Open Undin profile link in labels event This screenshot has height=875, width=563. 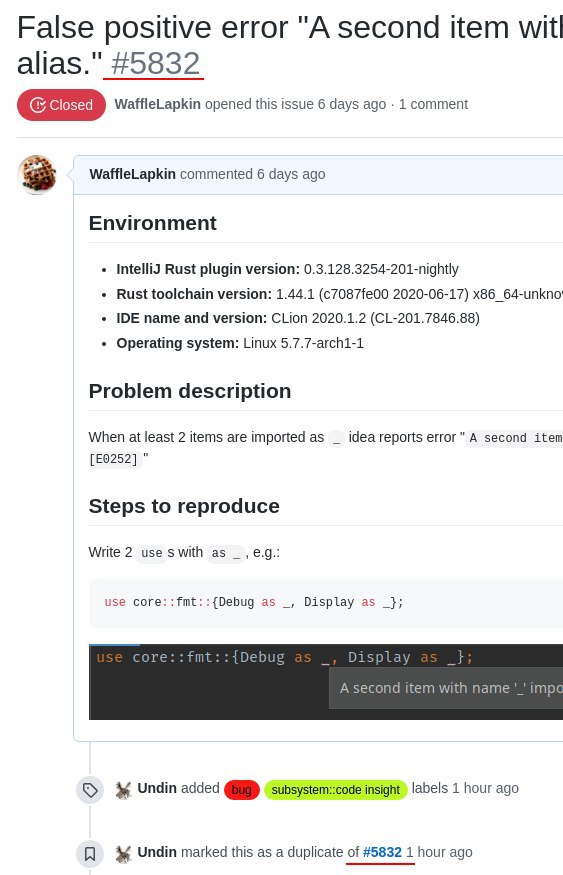157,788
